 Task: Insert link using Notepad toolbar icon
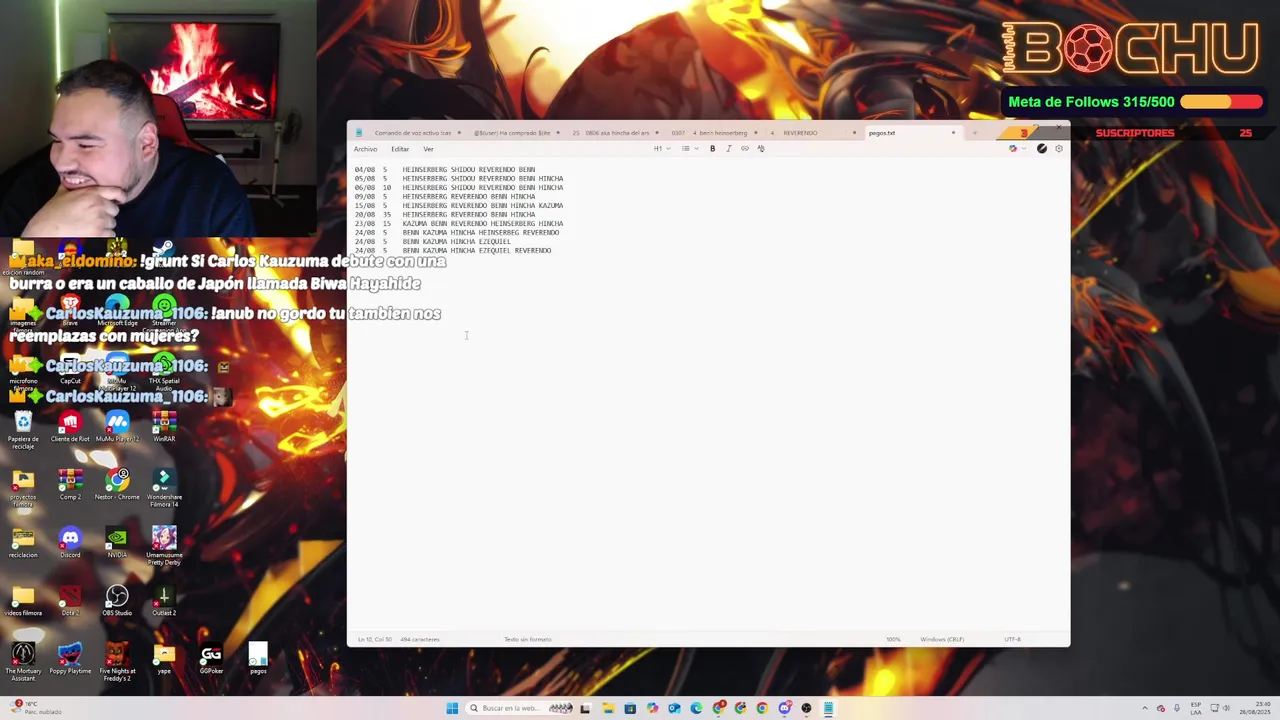(x=744, y=149)
